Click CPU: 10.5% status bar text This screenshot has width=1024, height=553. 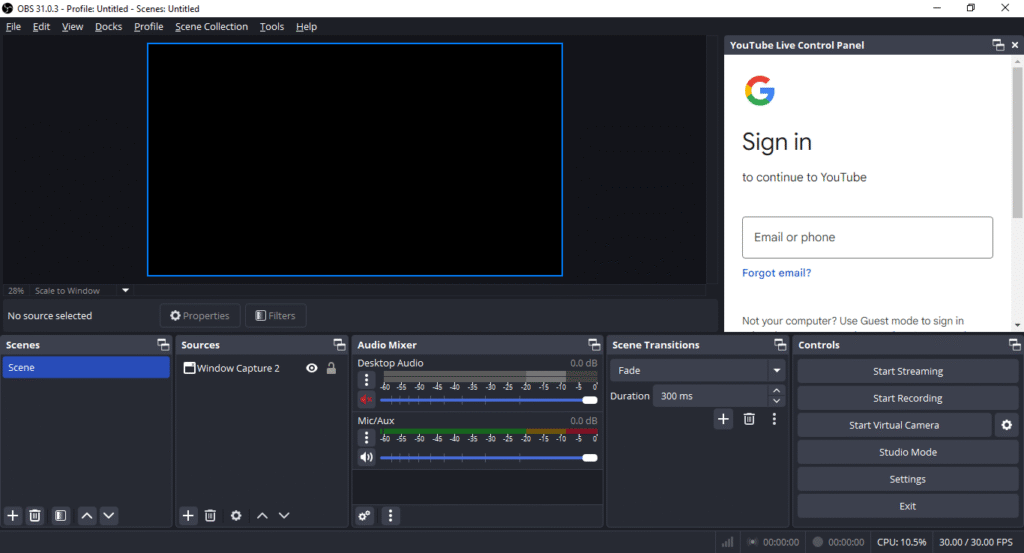coord(901,542)
